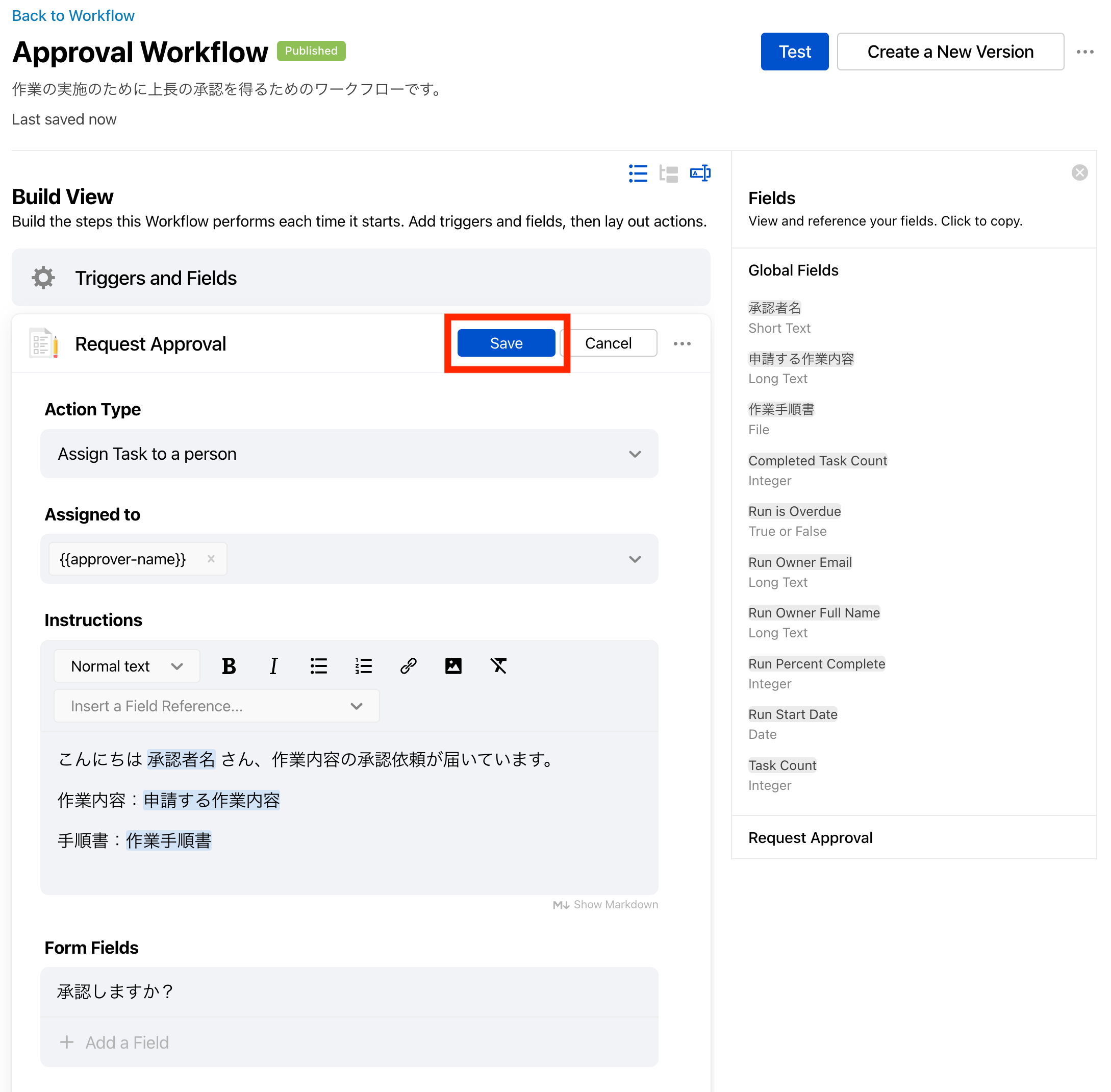This screenshot has width=1111, height=1092.
Task: Close the Fields side panel
Action: (x=1079, y=172)
